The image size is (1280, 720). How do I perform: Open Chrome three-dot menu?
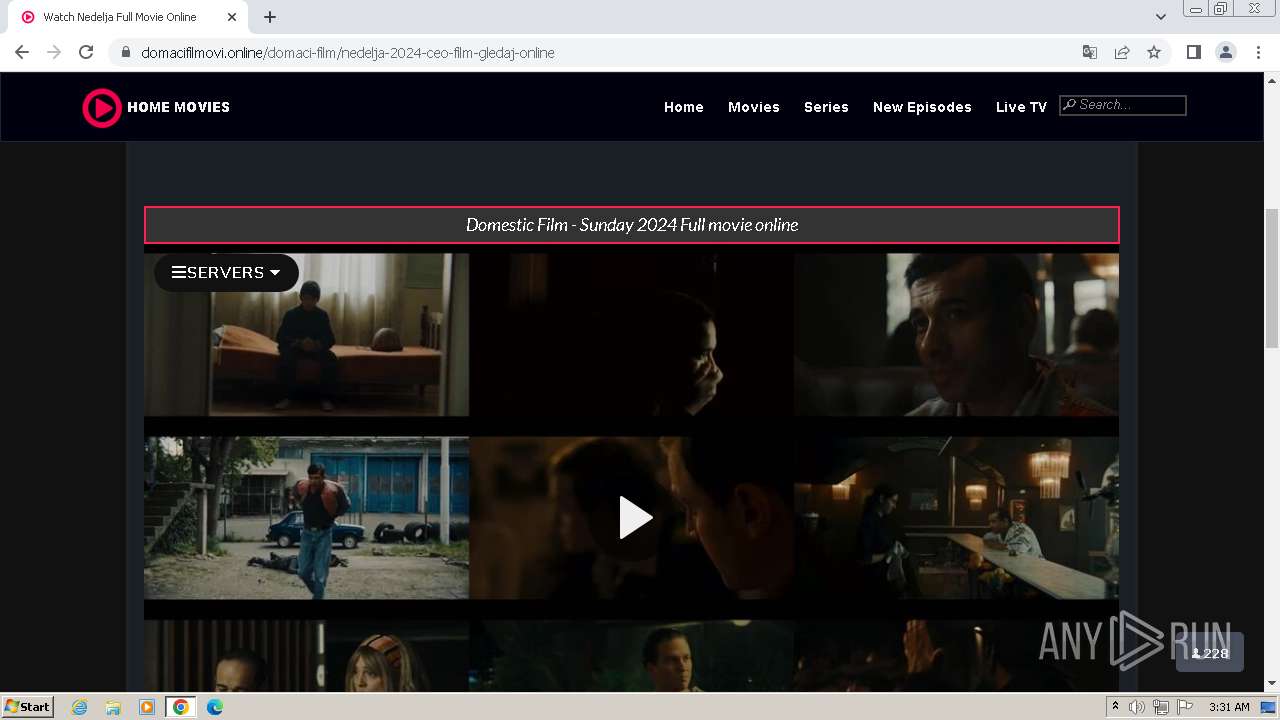[x=1259, y=52]
